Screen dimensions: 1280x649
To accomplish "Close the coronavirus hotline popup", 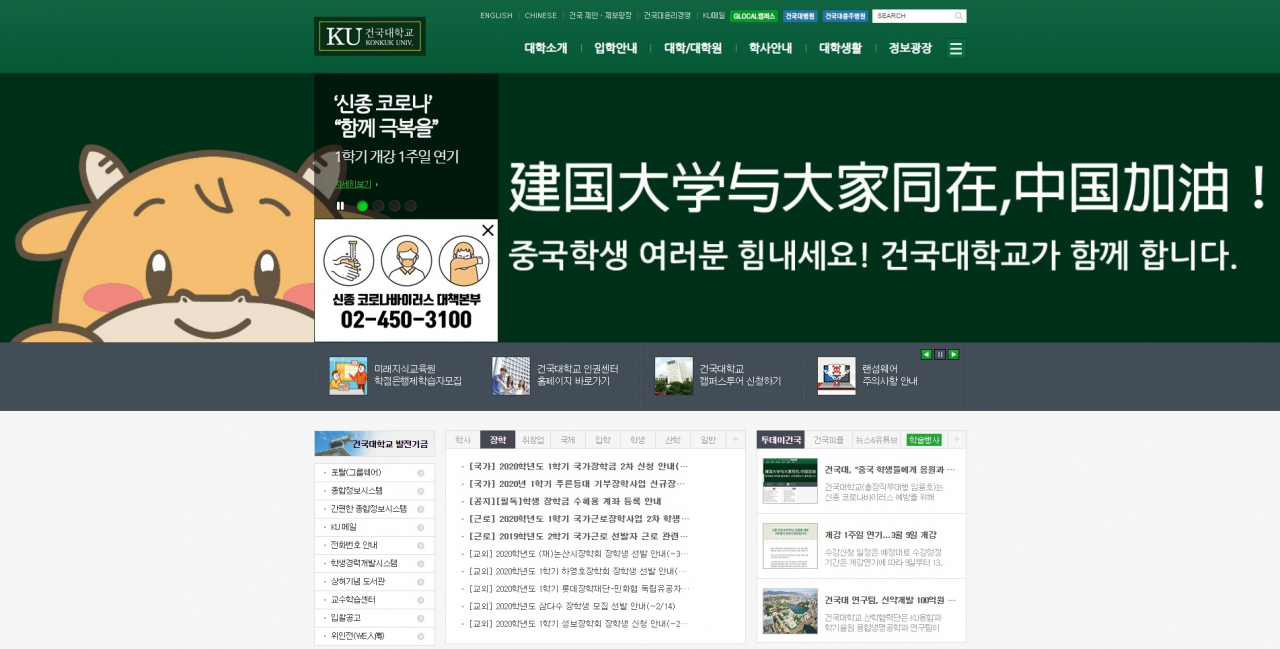I will (488, 230).
